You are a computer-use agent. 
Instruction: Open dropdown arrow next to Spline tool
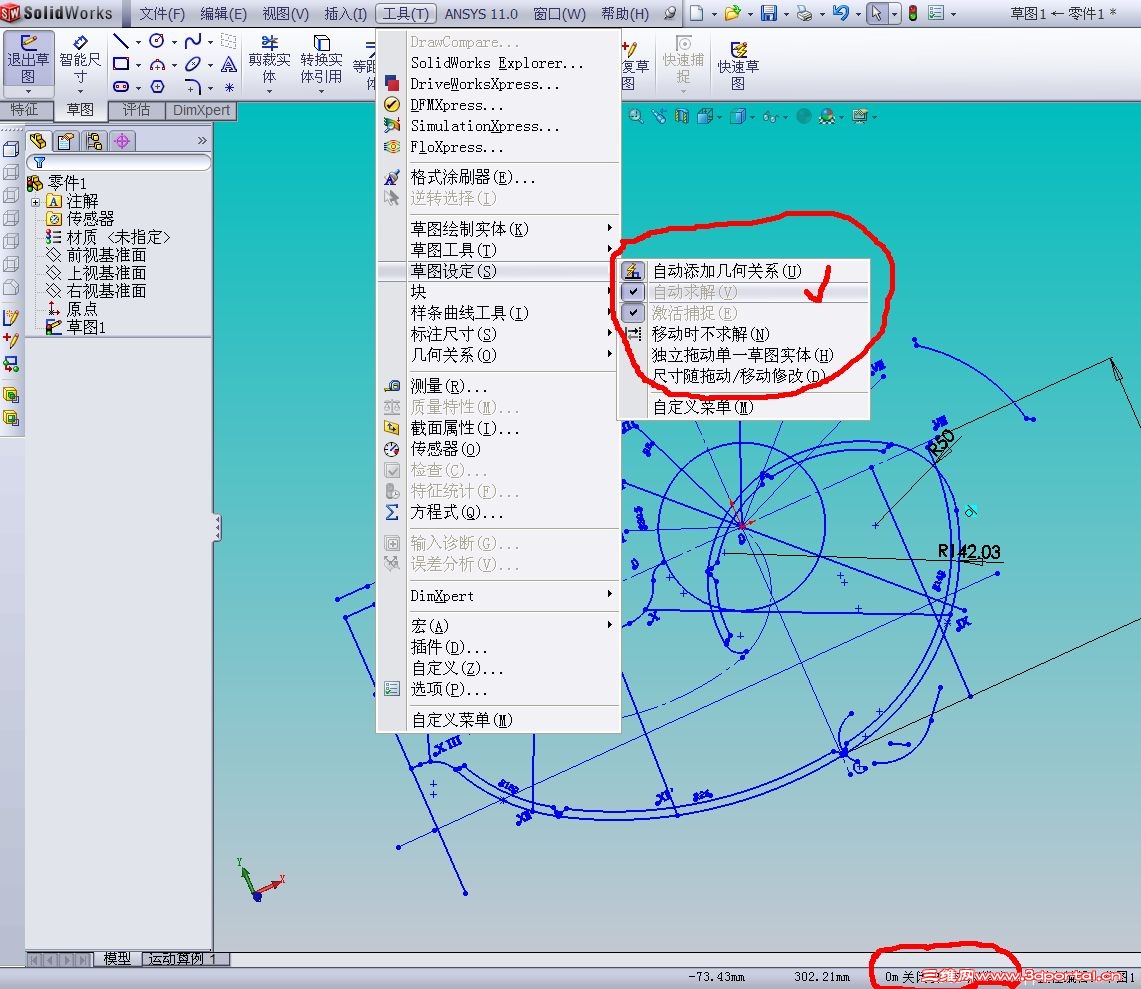pos(210,42)
